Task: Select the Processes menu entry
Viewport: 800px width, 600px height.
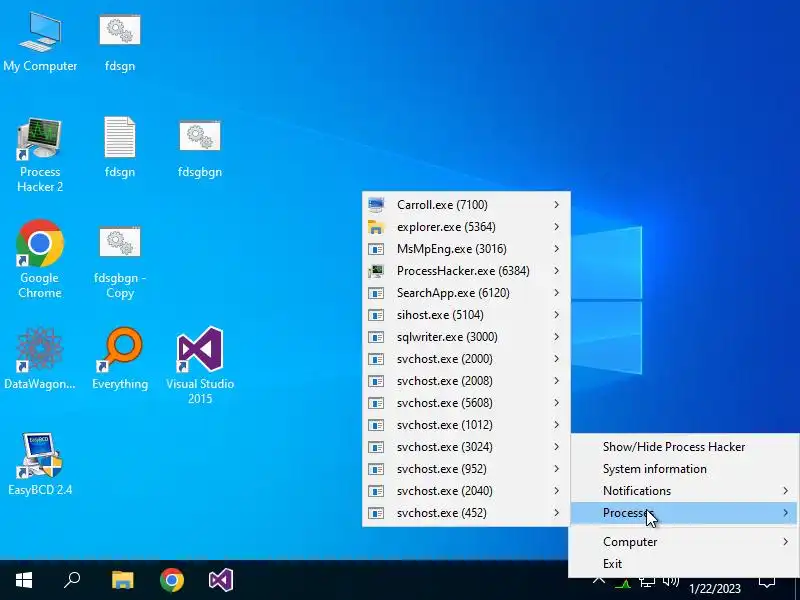Action: 684,512
